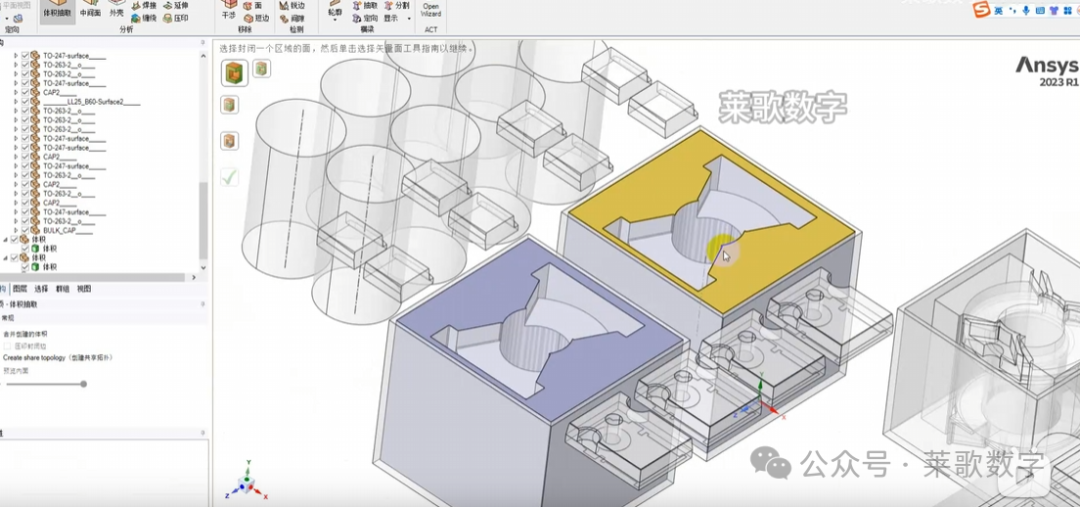Select the third tool guide icon in viewport

(229, 105)
